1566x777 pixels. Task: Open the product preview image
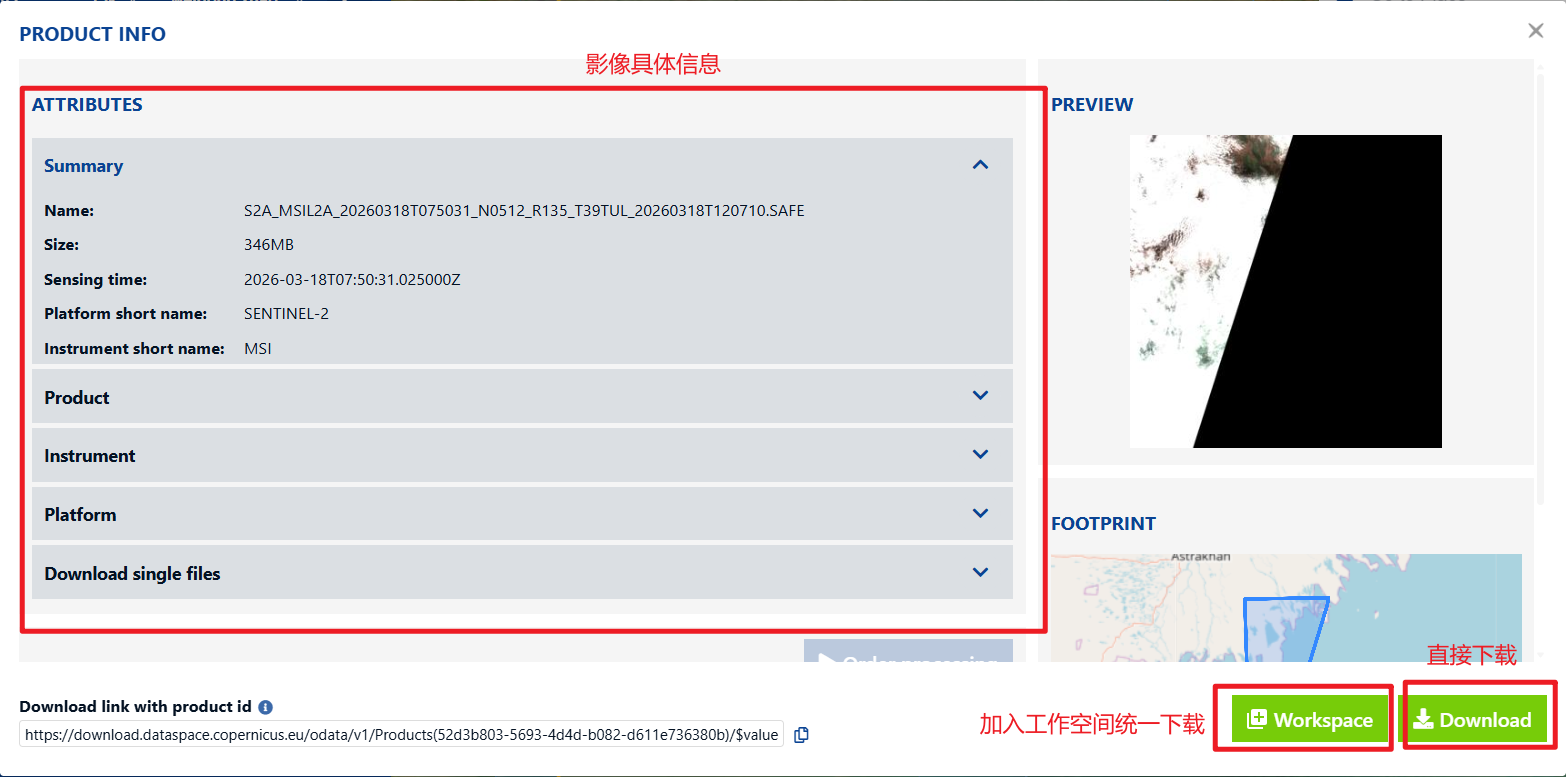[x=1285, y=291]
